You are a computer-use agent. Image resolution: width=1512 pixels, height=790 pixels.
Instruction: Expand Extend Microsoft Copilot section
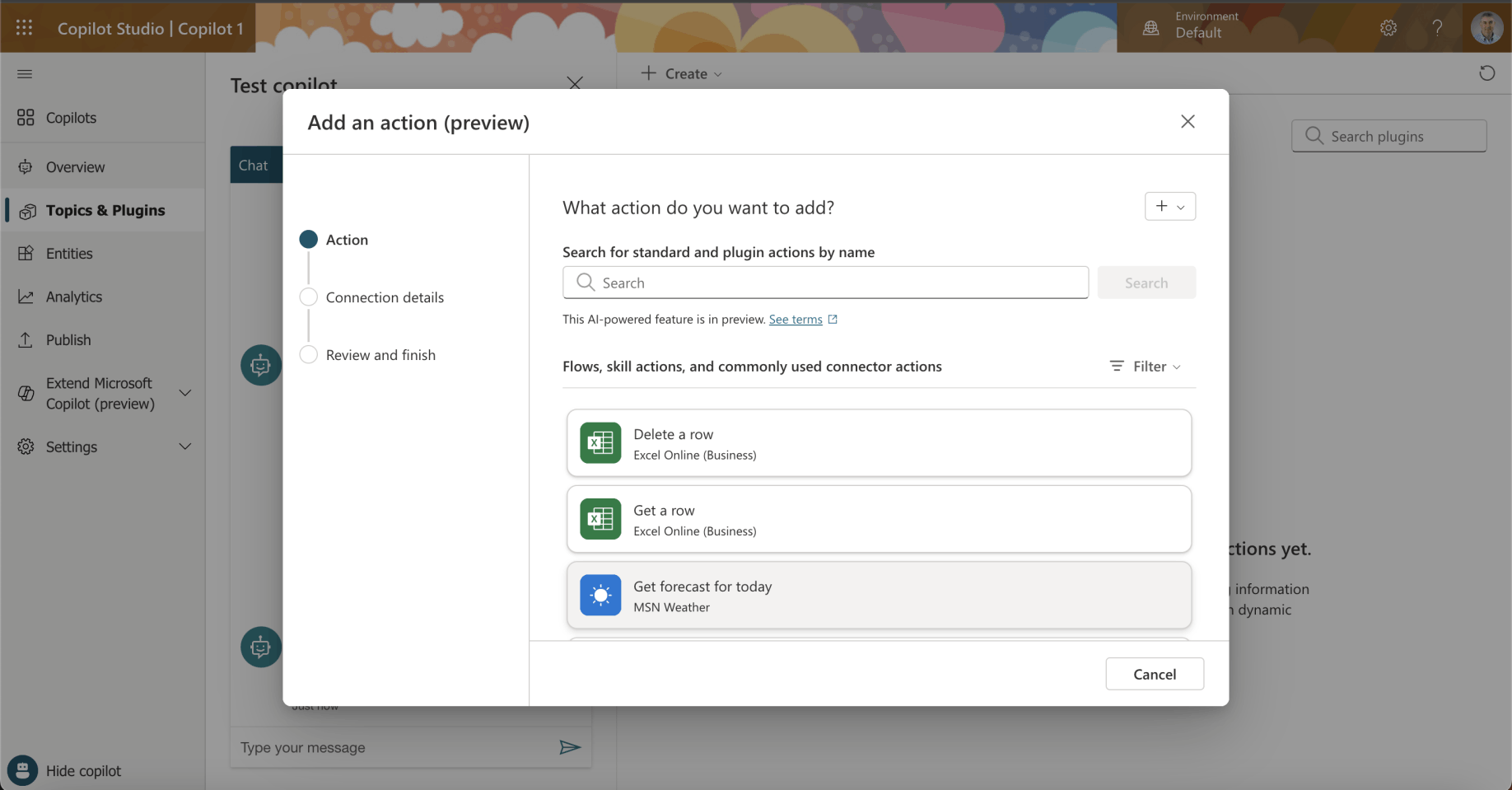click(x=185, y=394)
